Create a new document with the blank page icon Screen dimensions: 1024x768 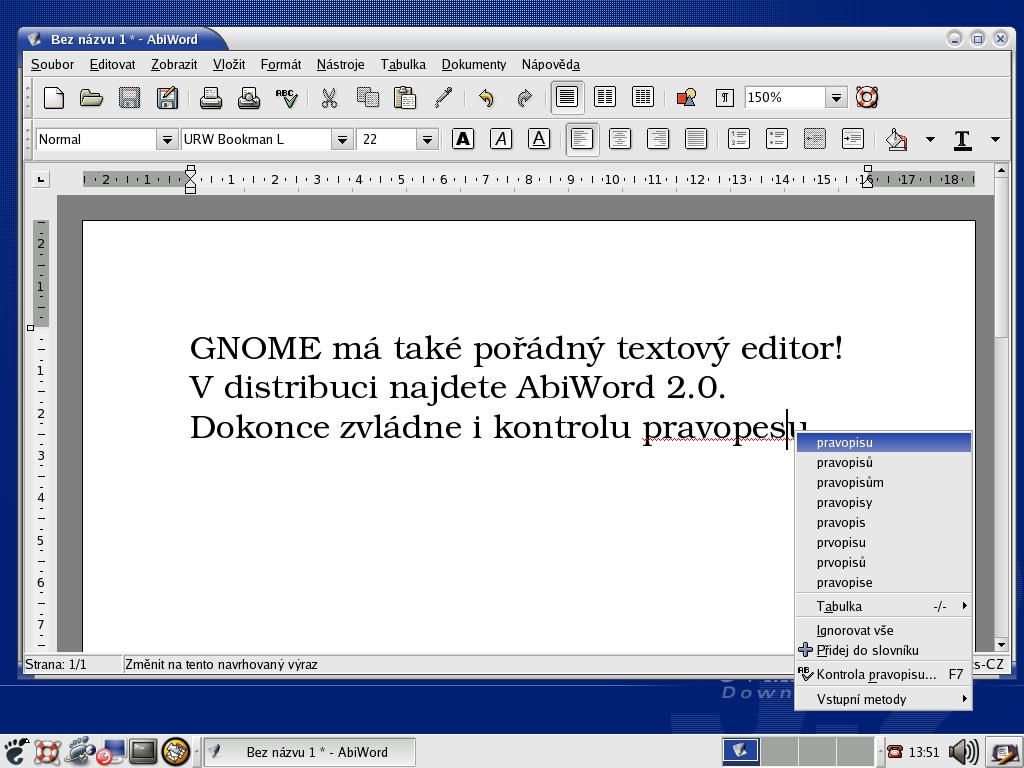(x=54, y=98)
